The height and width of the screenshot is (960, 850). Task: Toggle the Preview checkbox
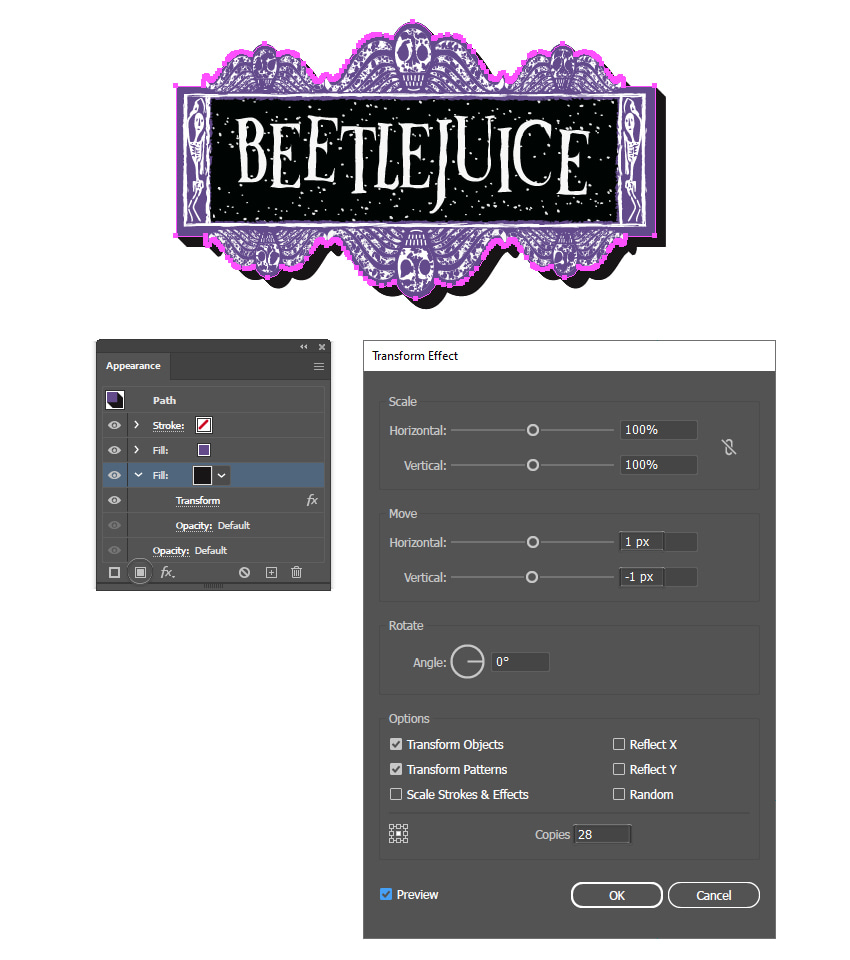(386, 894)
